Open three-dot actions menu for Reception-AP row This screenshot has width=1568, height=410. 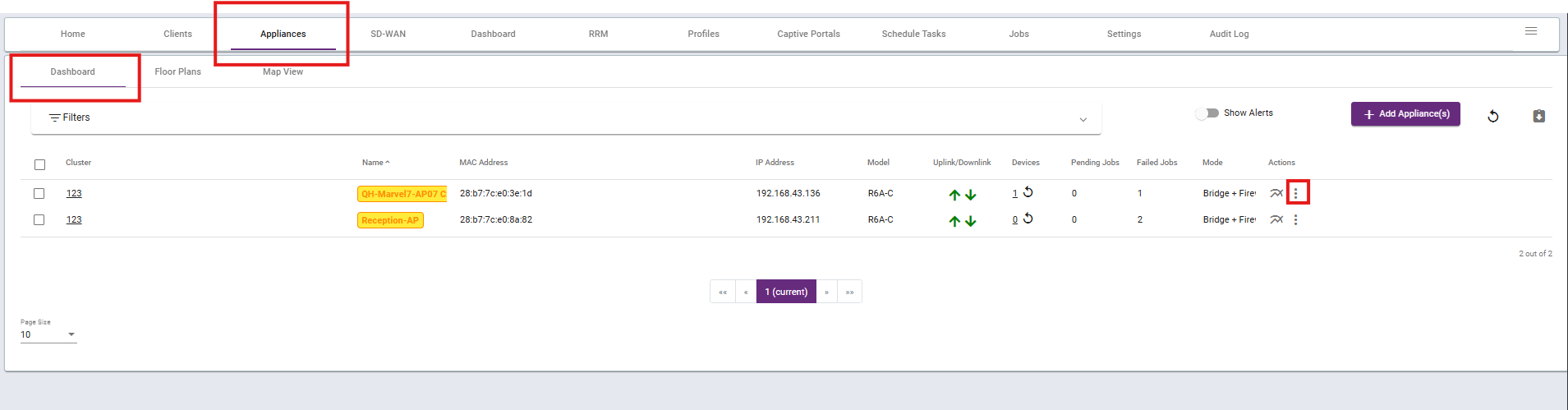[1296, 219]
